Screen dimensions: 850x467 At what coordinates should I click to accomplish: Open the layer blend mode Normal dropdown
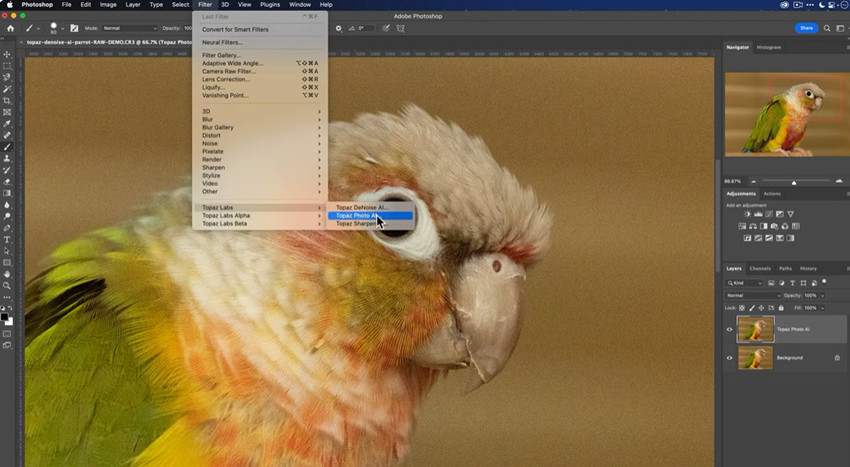(x=753, y=296)
